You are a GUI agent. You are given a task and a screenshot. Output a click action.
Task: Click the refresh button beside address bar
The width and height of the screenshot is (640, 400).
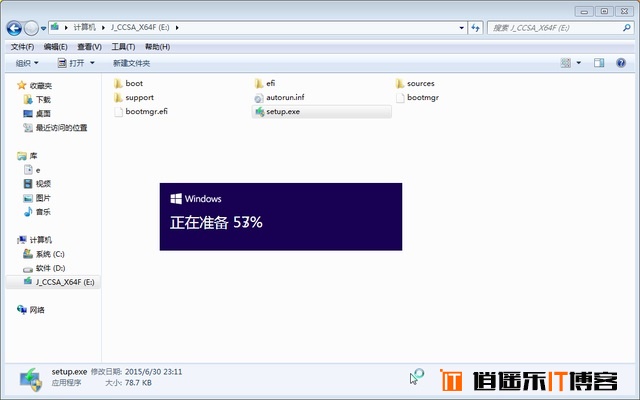click(x=476, y=28)
